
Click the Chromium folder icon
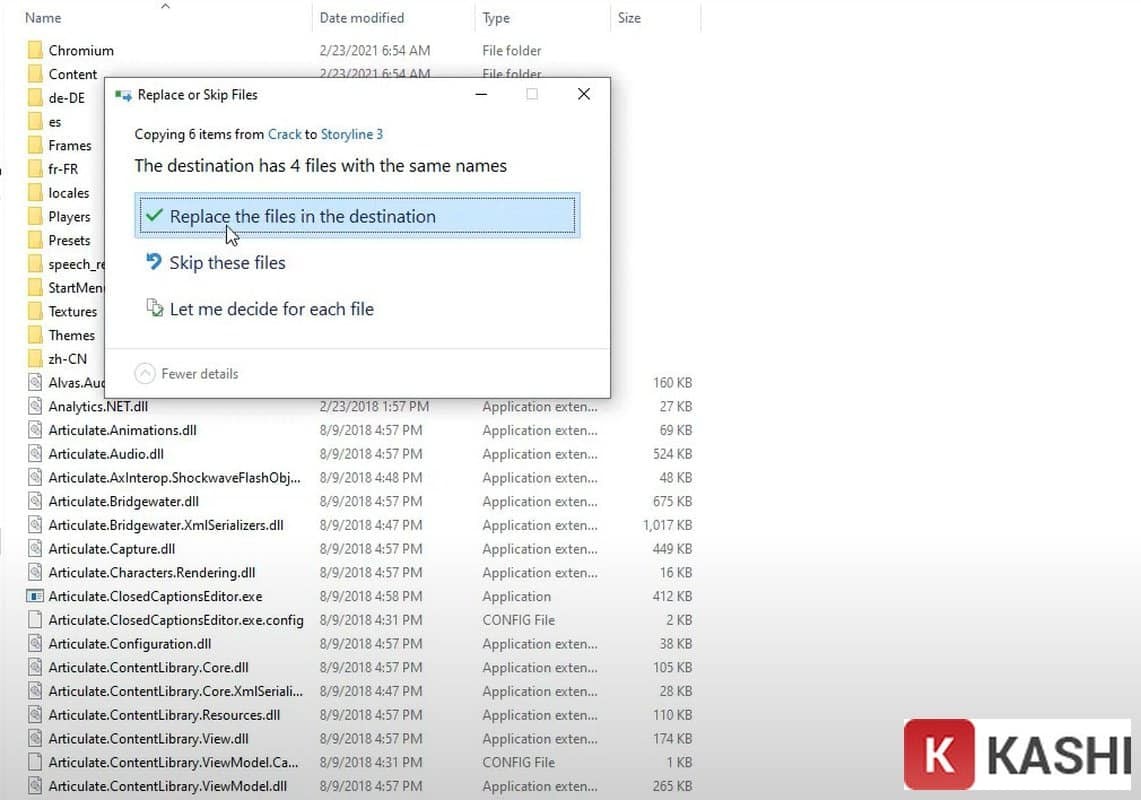34,50
